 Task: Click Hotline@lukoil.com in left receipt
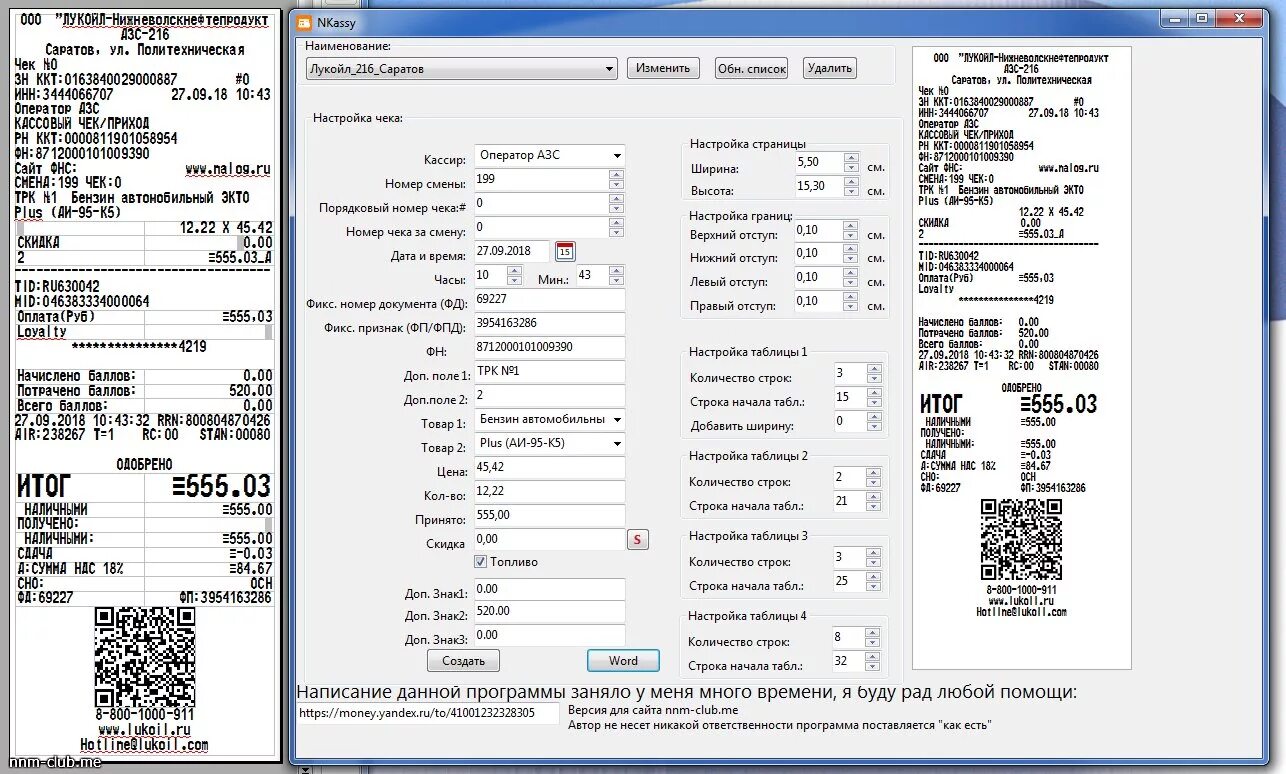click(144, 745)
